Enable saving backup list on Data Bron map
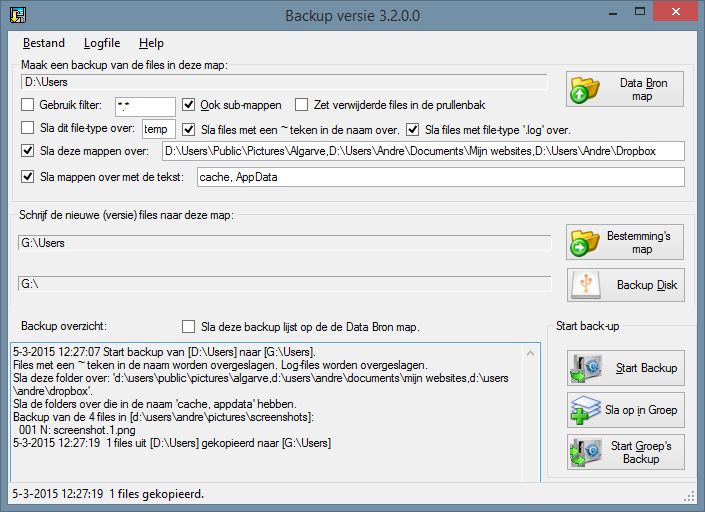 (x=188, y=327)
